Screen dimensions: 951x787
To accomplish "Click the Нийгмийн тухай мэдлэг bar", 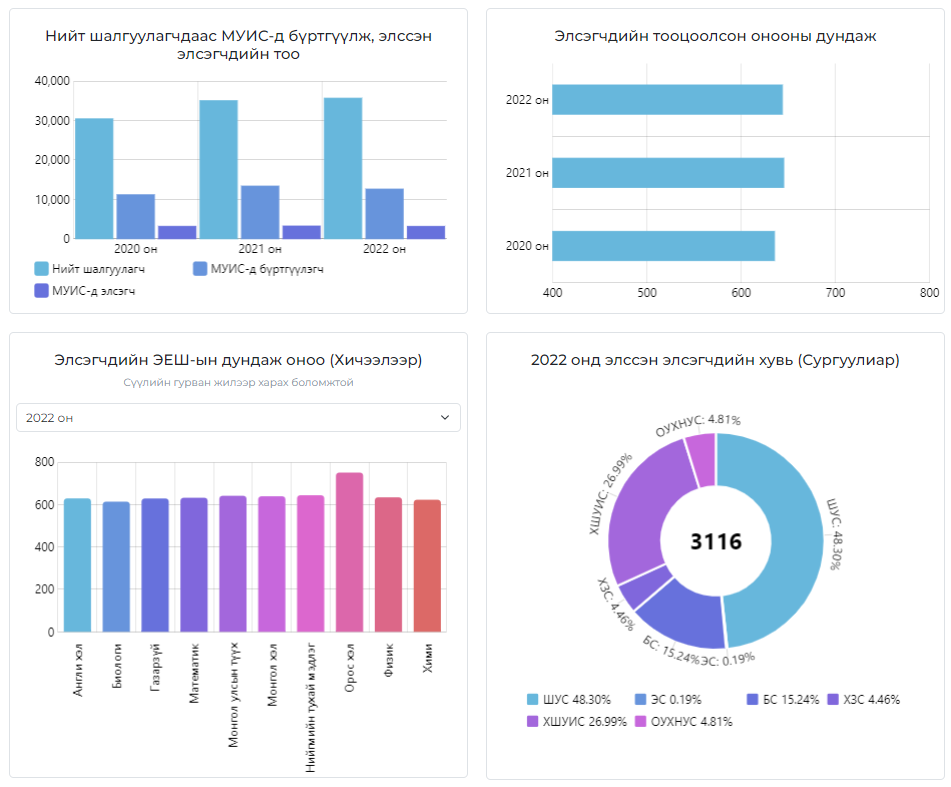I will pos(311,564).
